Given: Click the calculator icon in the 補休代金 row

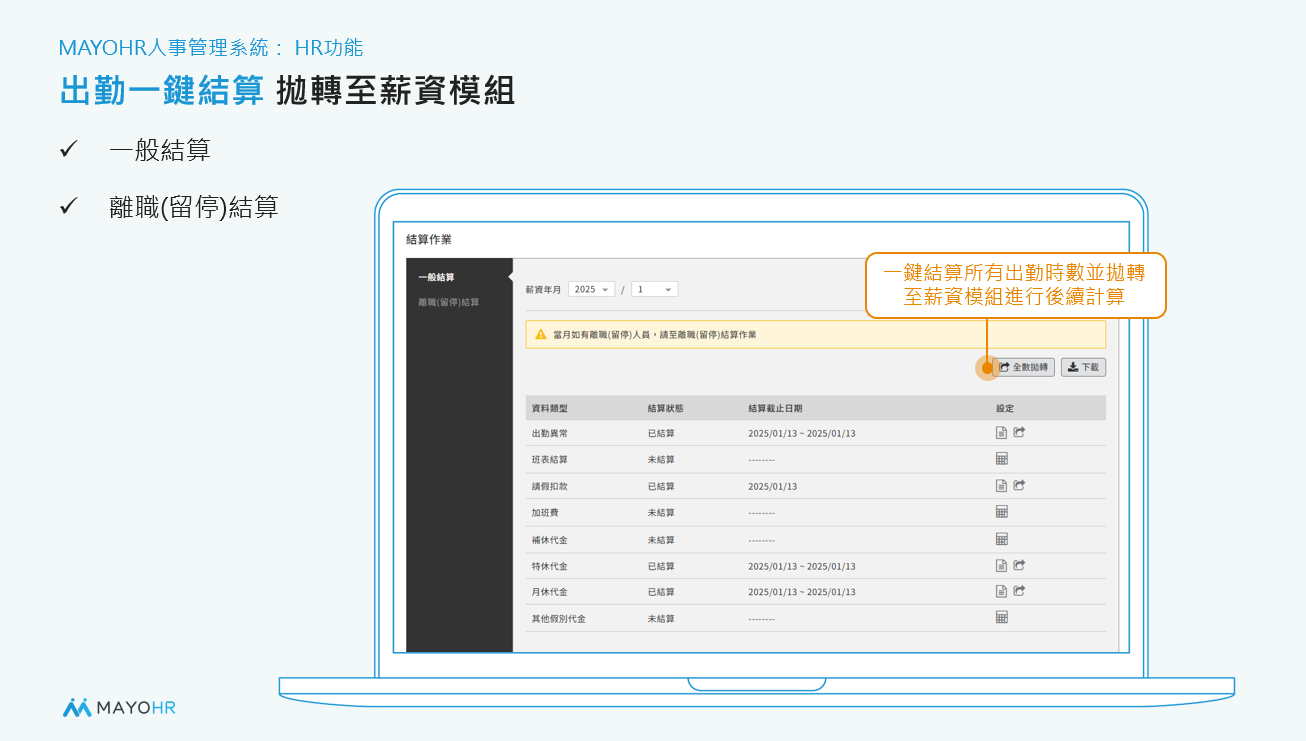Looking at the screenshot, I should pos(1001,539).
